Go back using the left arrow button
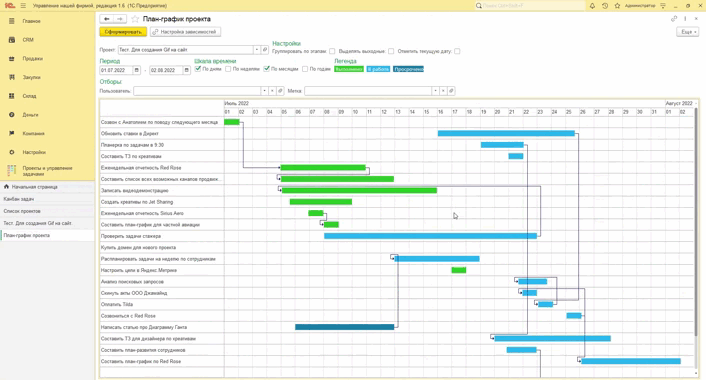 coord(106,19)
